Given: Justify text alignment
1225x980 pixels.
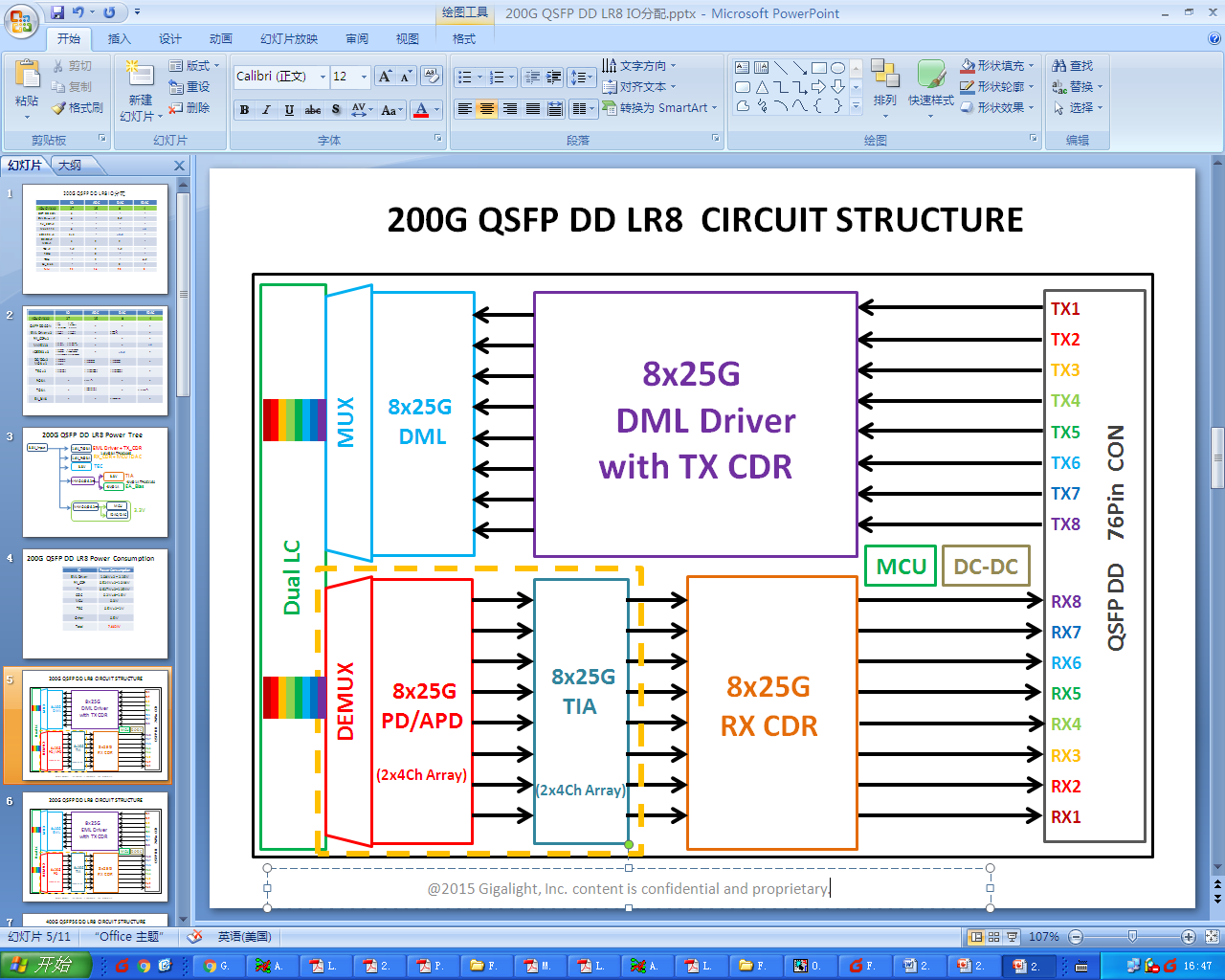Looking at the screenshot, I should coord(532,109).
